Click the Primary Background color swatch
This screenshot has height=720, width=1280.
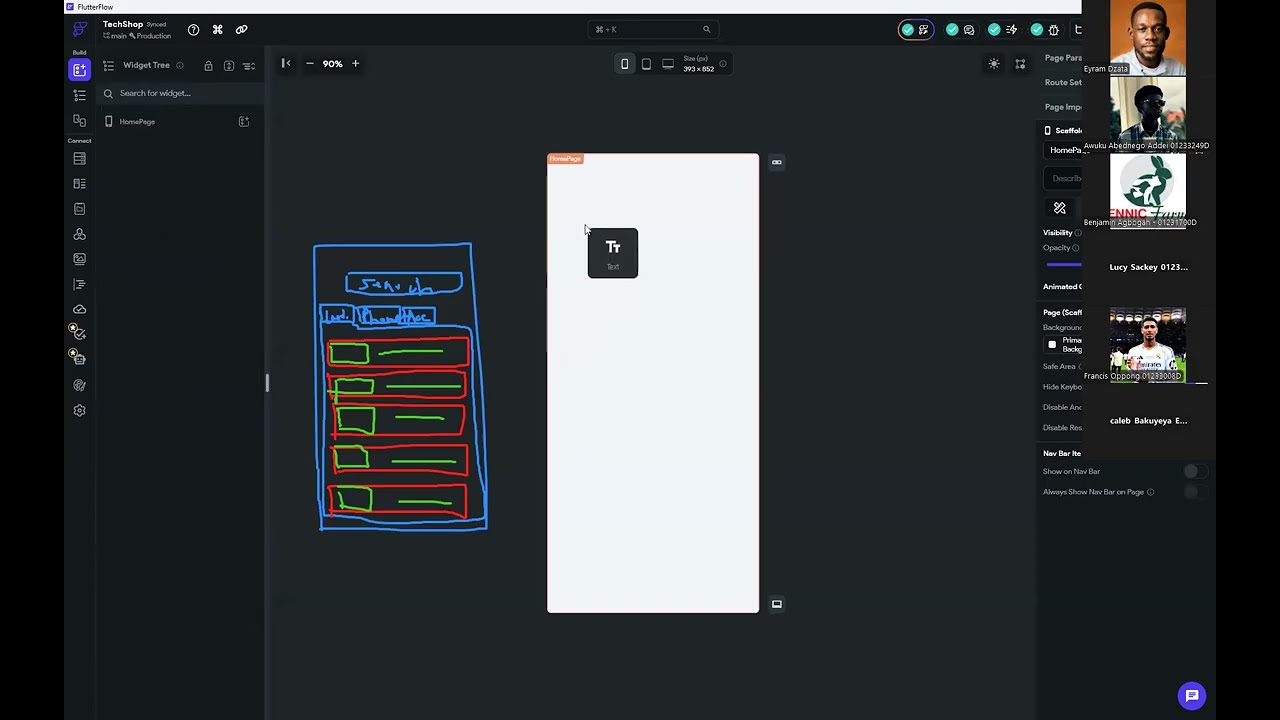pyautogui.click(x=1052, y=345)
